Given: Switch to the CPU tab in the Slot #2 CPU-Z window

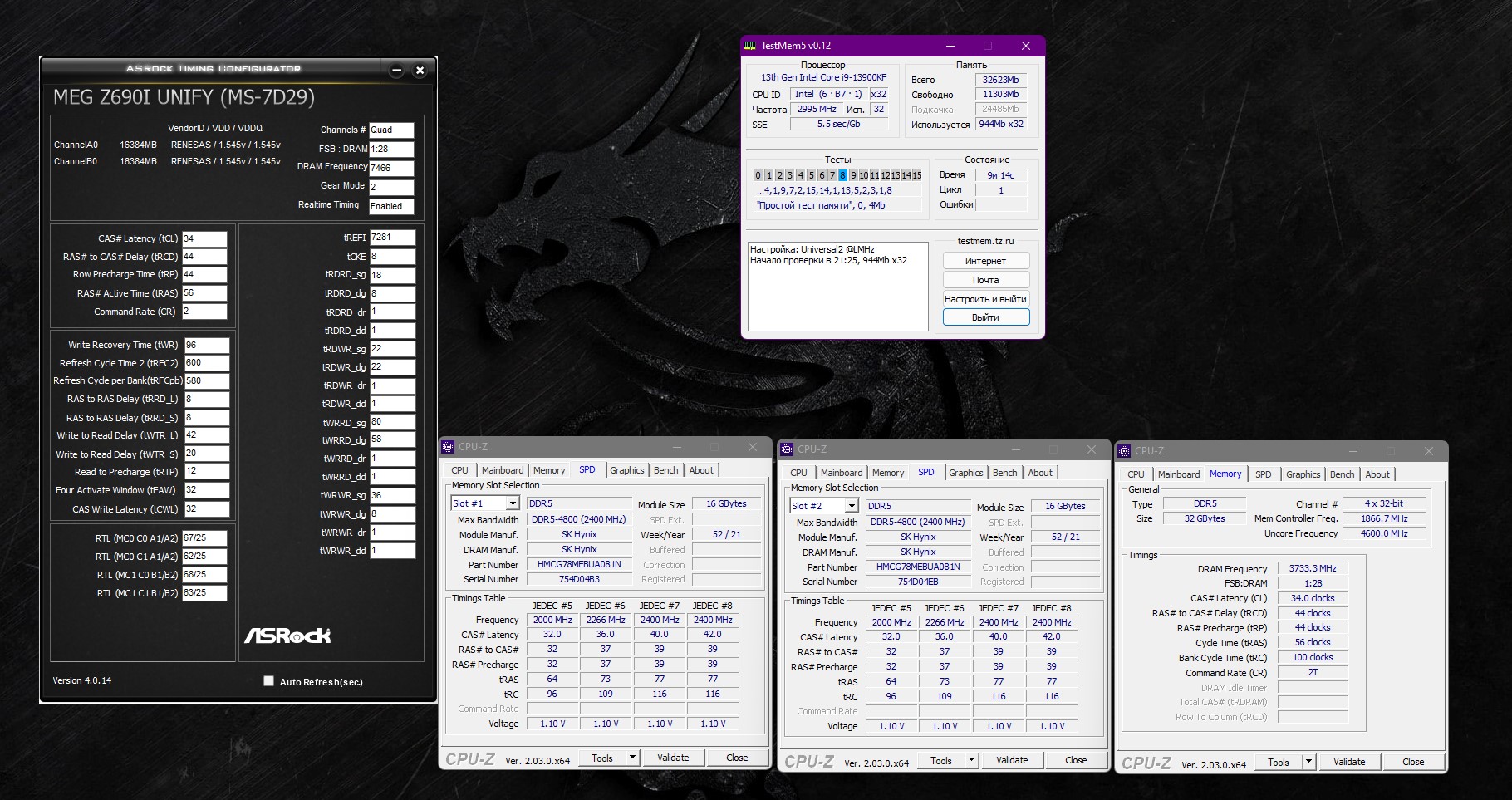Looking at the screenshot, I should click(799, 473).
